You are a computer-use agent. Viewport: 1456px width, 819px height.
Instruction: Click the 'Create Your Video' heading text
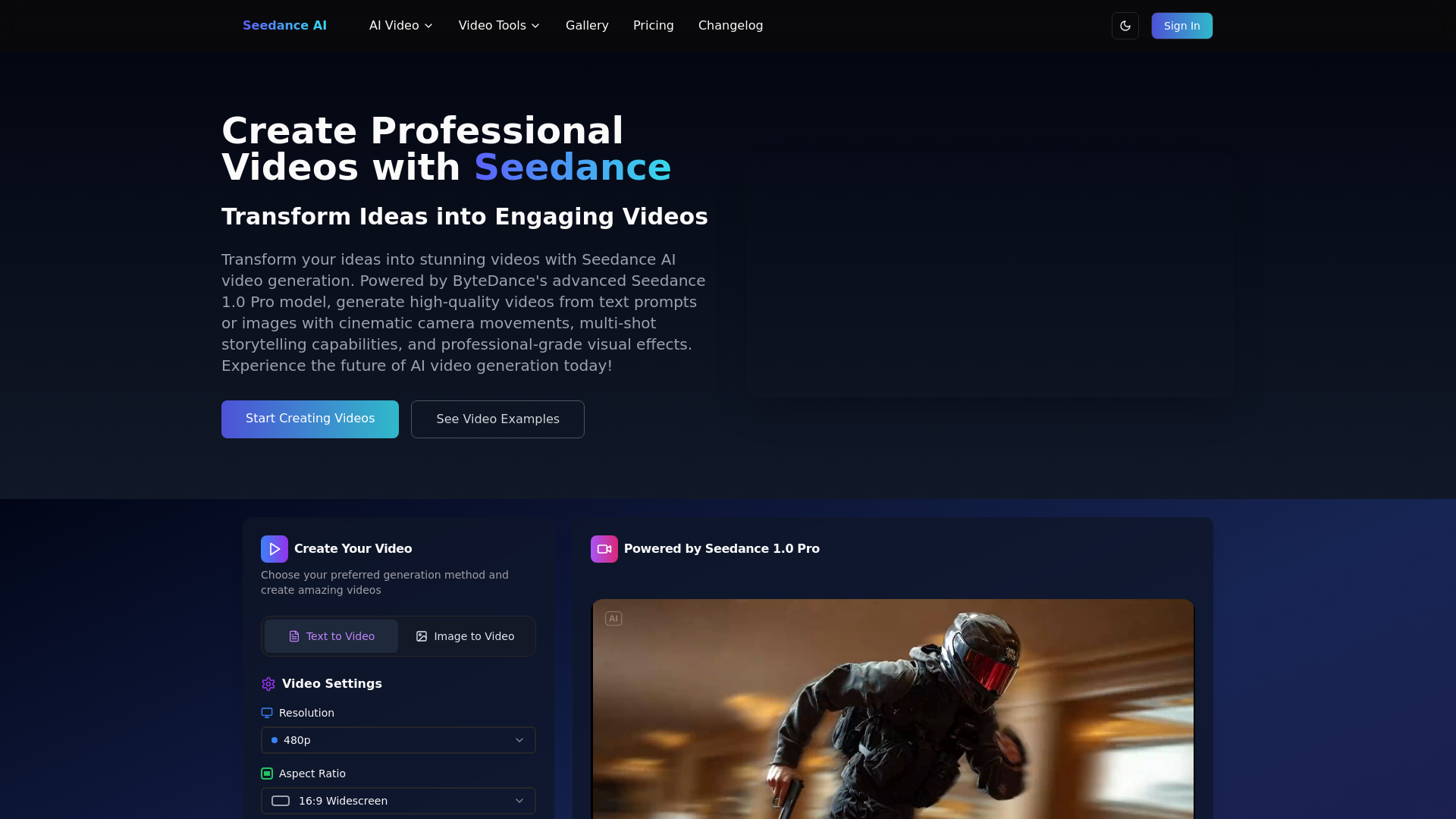click(x=353, y=549)
